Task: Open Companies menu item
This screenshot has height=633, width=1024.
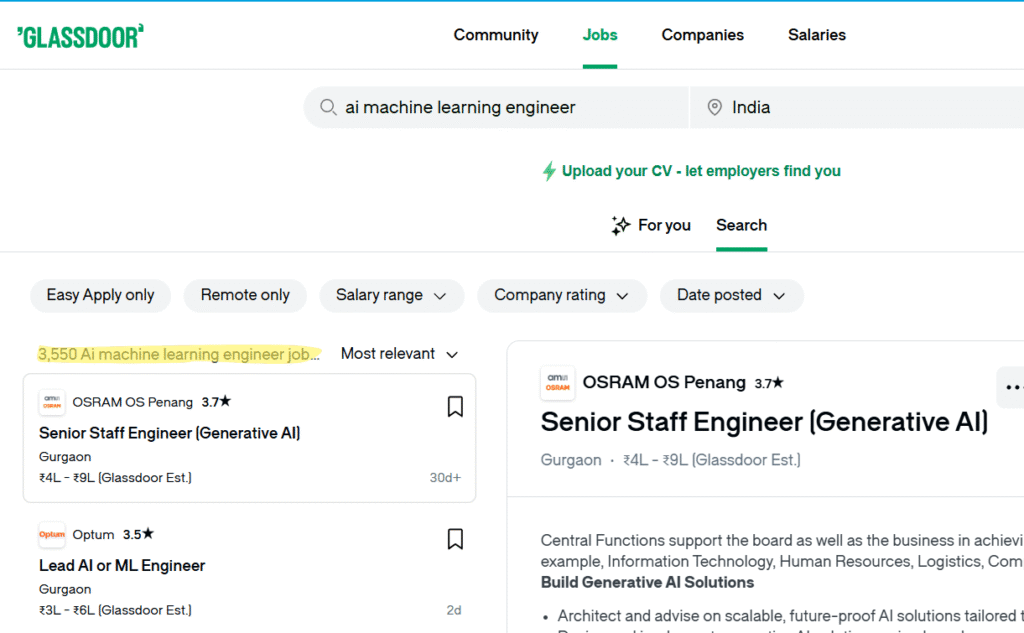Action: (x=703, y=35)
